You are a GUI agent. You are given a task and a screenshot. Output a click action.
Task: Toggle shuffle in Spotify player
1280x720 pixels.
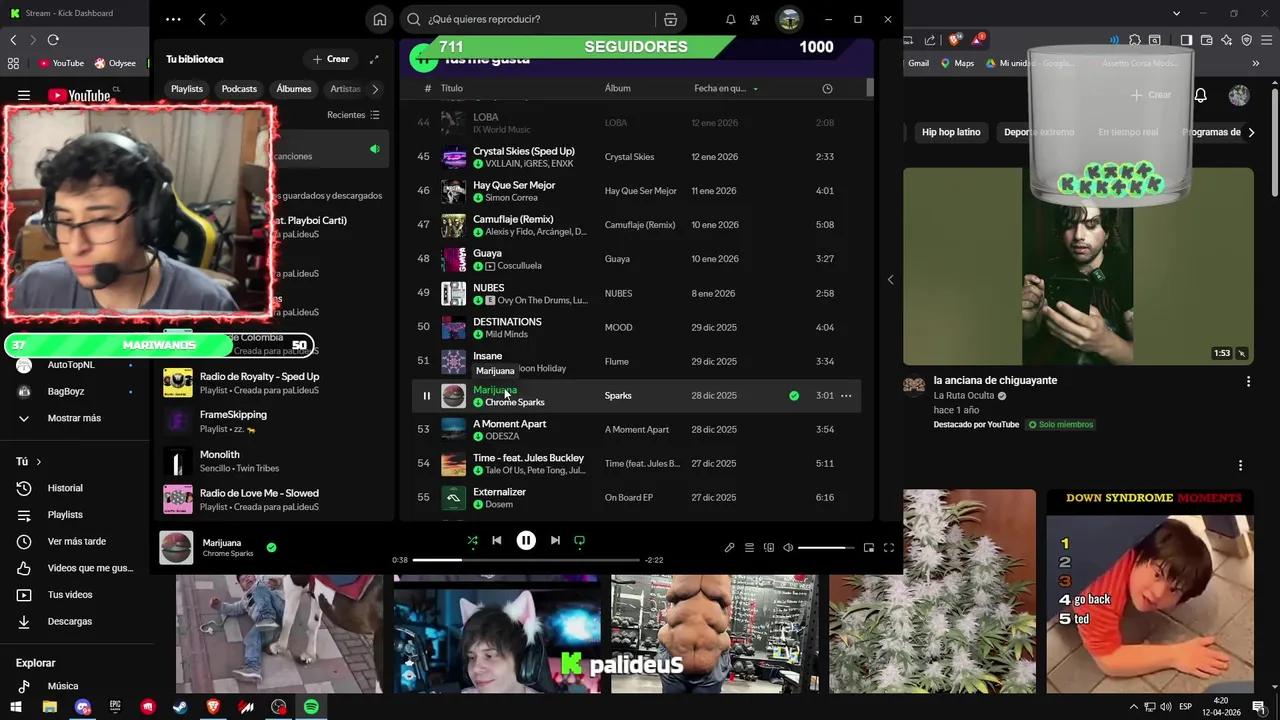pyautogui.click(x=472, y=540)
